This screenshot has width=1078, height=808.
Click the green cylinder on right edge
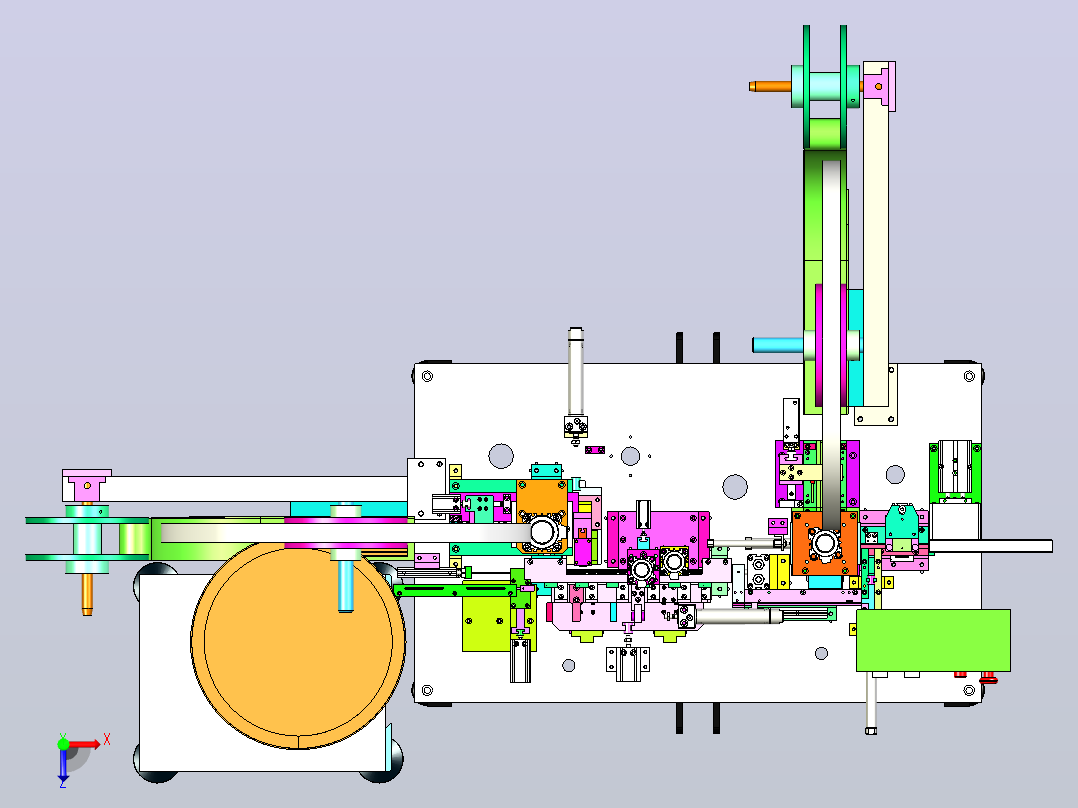click(x=955, y=472)
